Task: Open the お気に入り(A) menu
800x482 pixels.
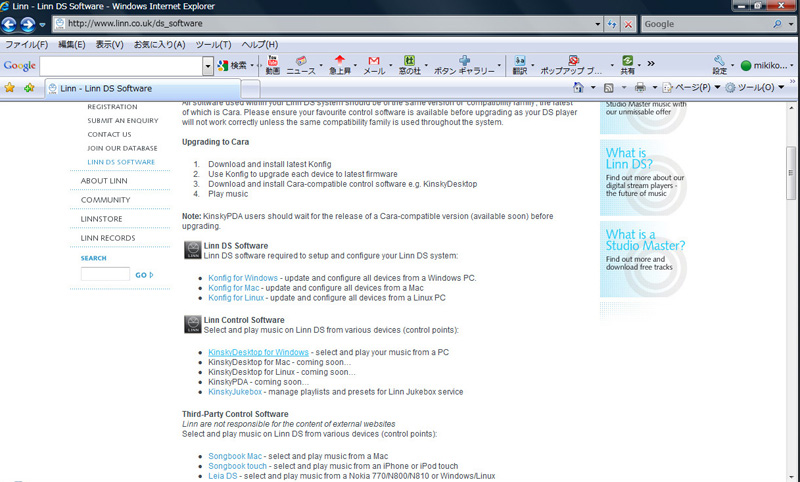Action: pyautogui.click(x=160, y=44)
